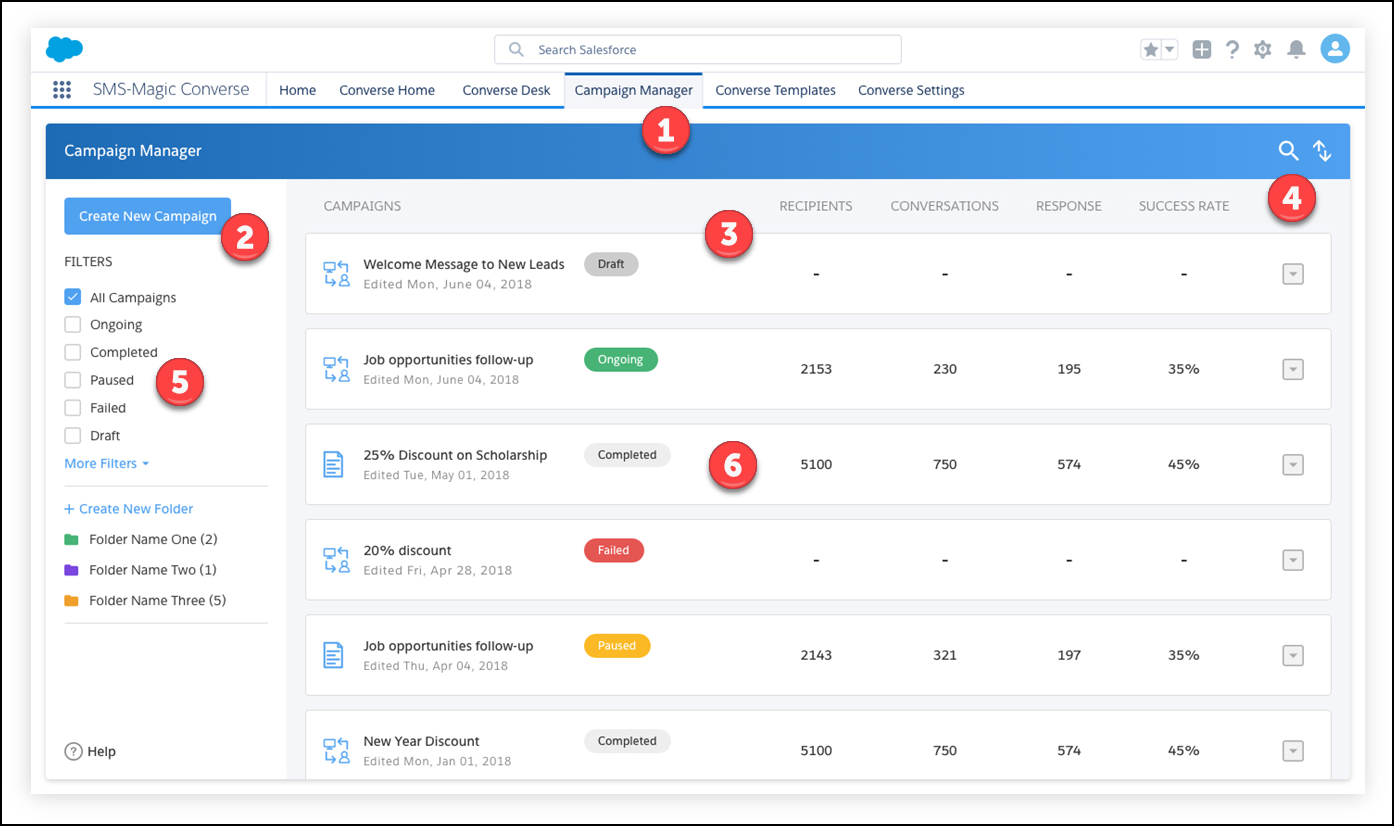The width and height of the screenshot is (1394, 826).
Task: Click the Draft status badge
Action: point(611,264)
